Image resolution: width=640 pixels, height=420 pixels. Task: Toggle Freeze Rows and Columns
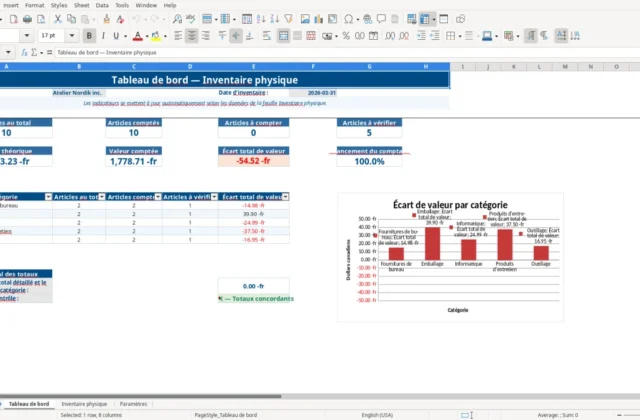(x=424, y=19)
